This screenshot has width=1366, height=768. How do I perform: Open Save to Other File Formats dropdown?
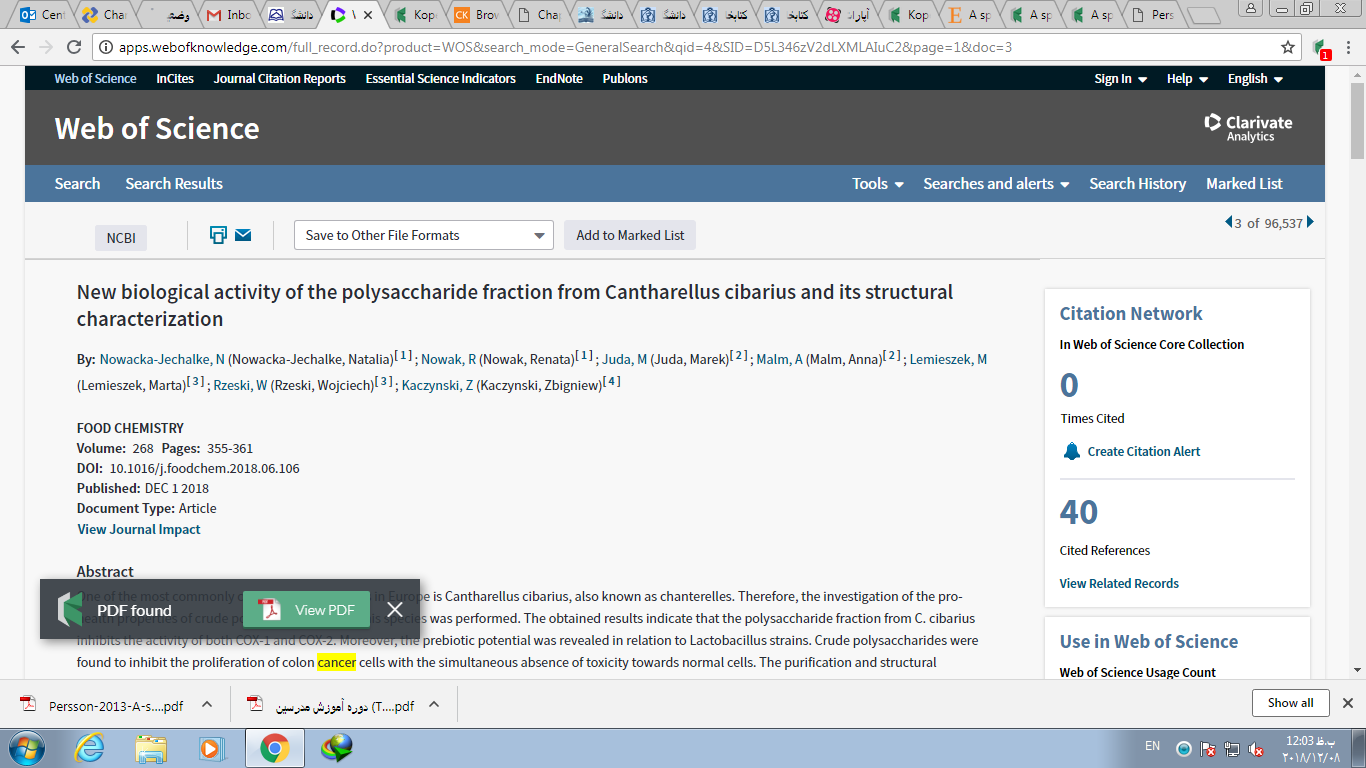(424, 235)
